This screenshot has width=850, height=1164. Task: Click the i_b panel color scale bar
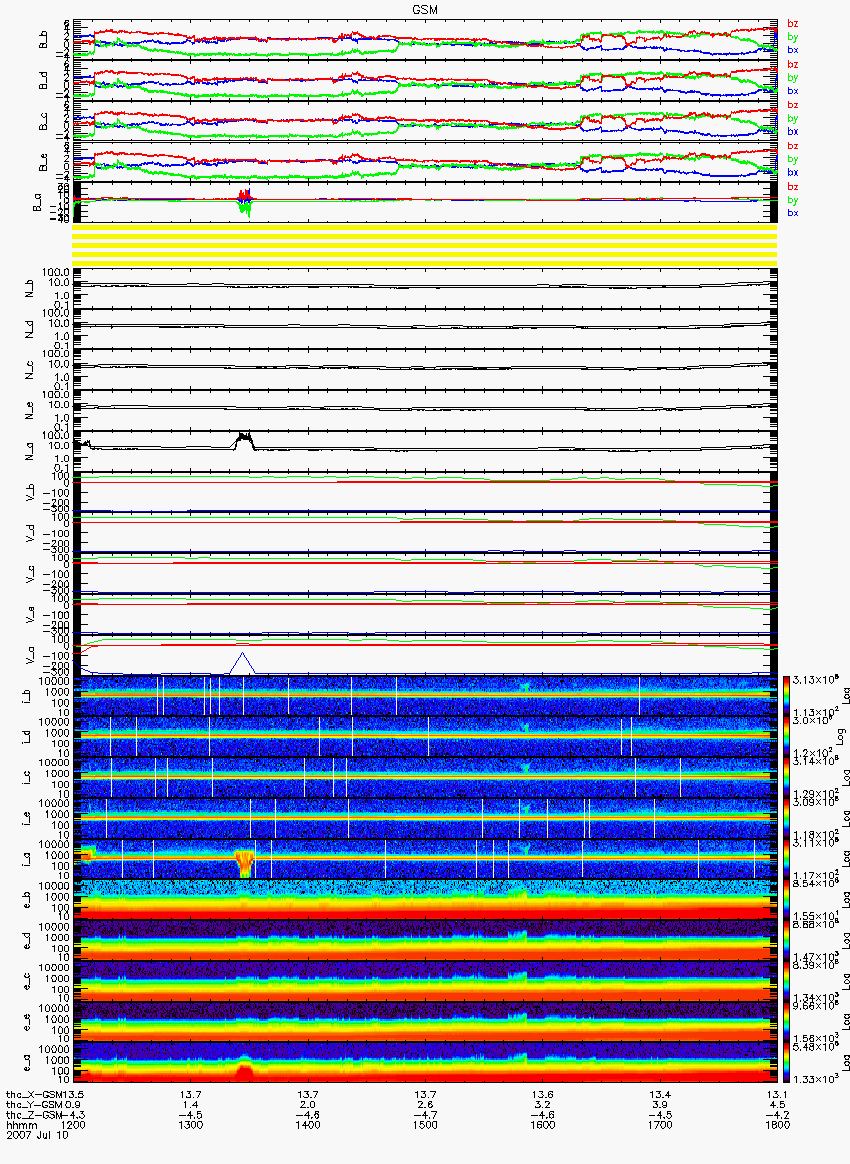(785, 696)
